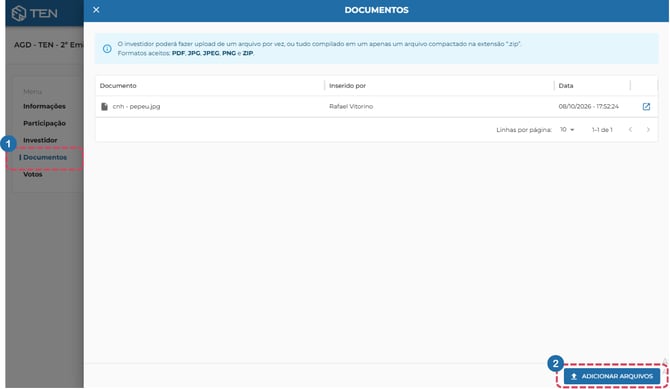The image size is (670, 389).
Task: Click the 1-1 de 1 pagination text
Action: tap(602, 130)
